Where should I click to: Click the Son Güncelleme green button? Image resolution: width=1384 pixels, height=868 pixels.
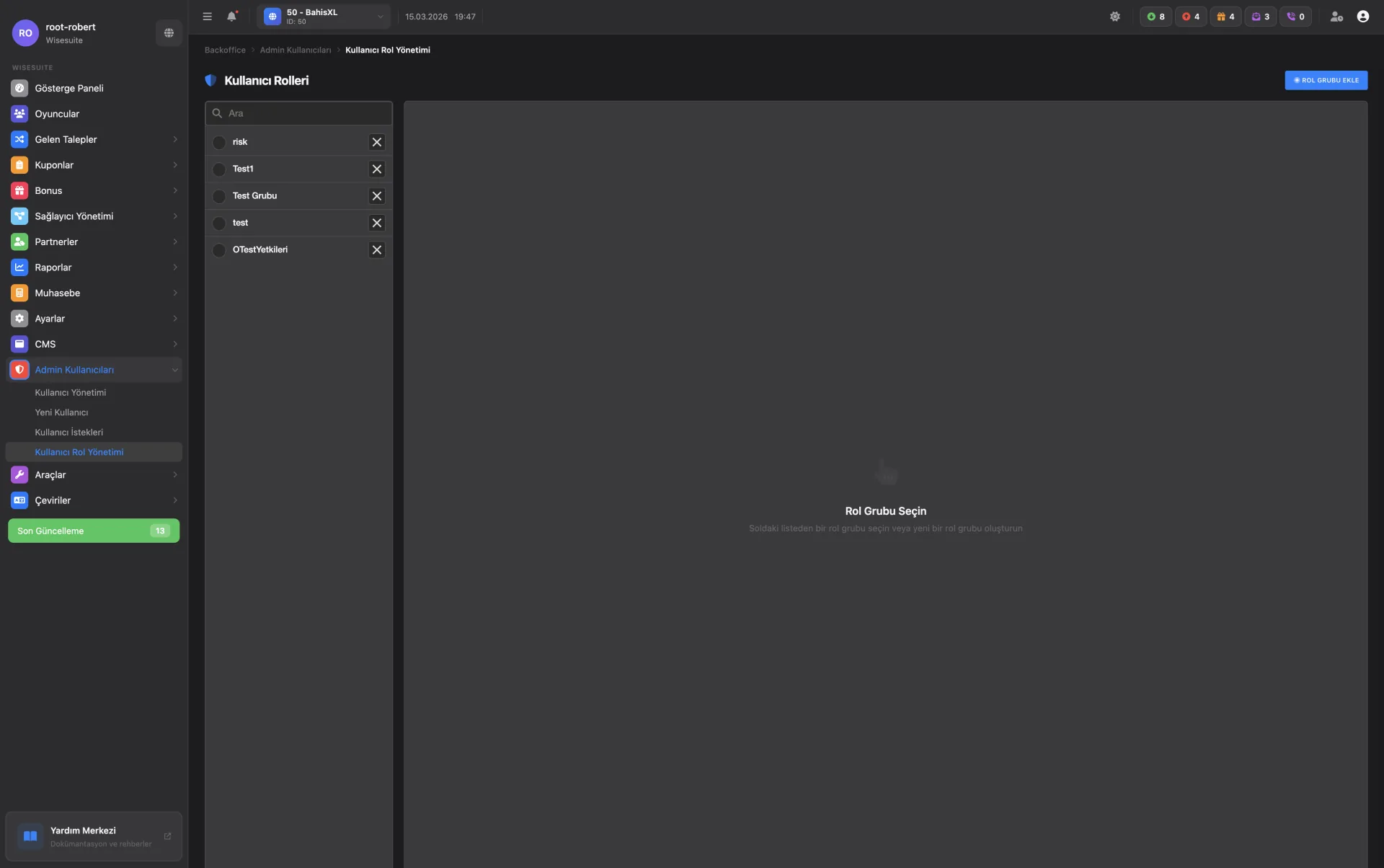(x=94, y=531)
